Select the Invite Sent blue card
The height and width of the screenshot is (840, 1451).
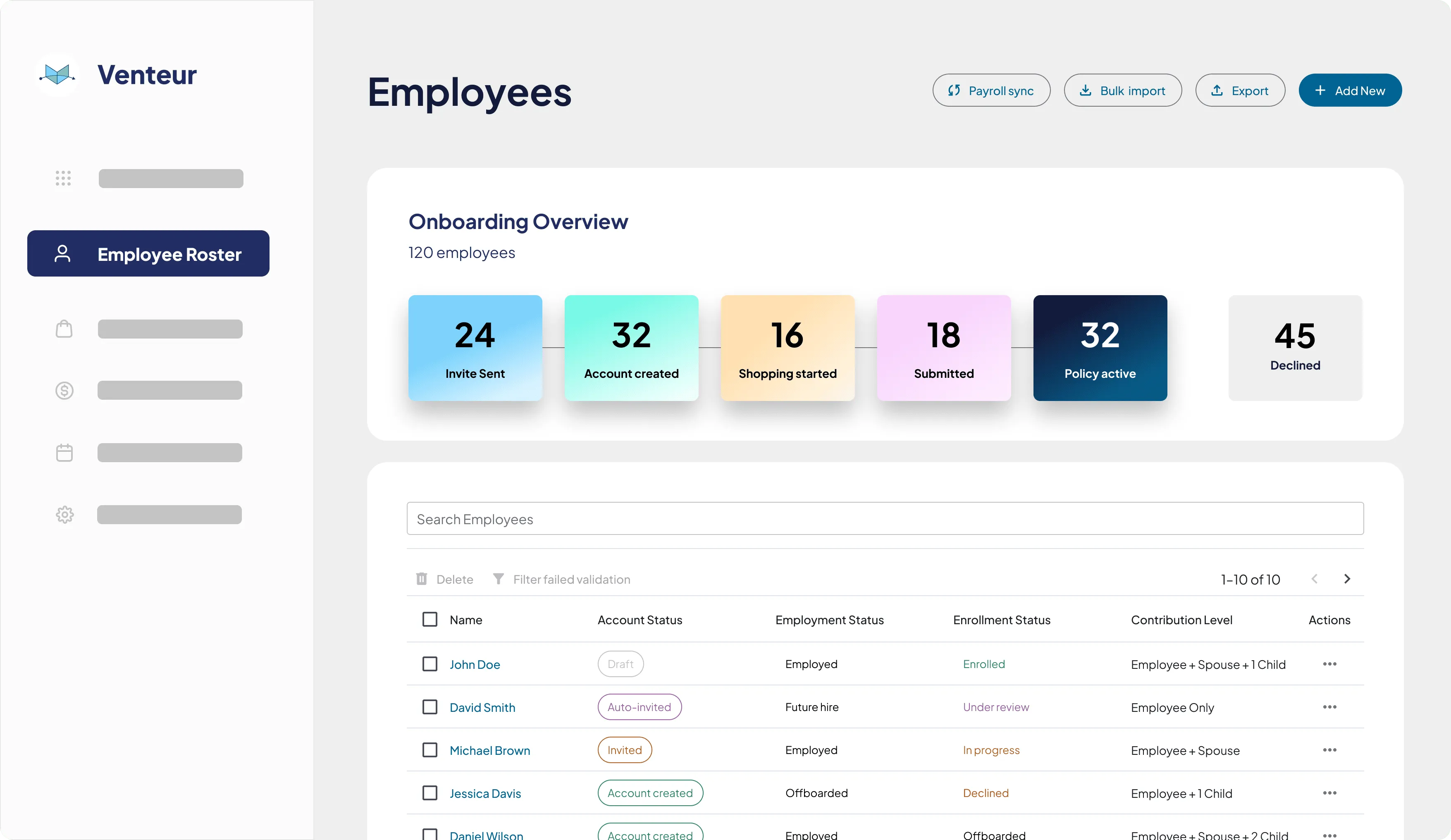(x=475, y=348)
